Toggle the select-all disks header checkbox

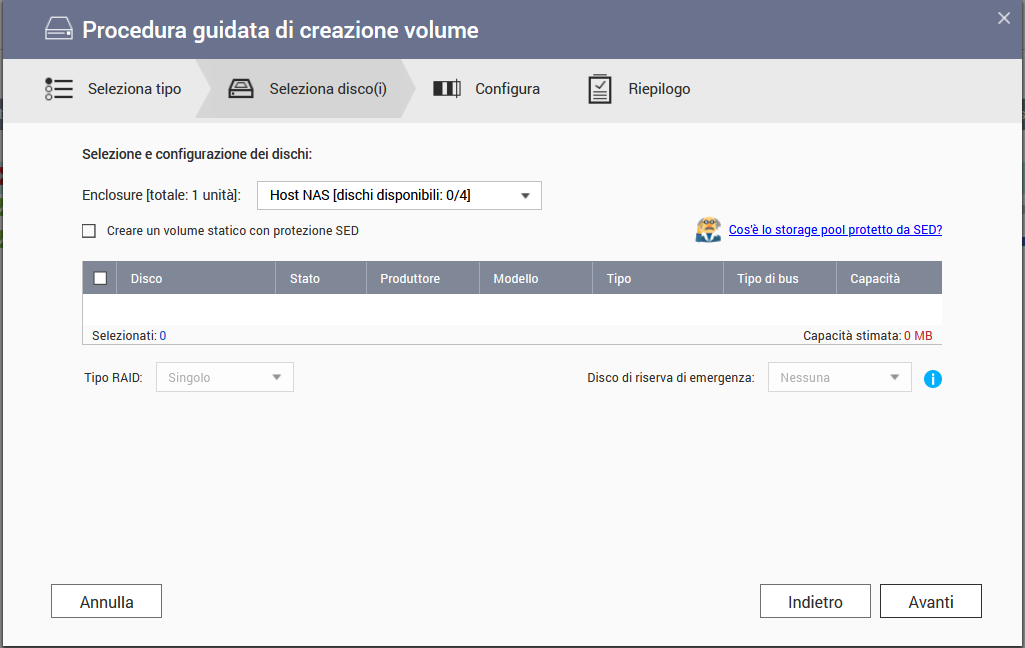point(100,278)
